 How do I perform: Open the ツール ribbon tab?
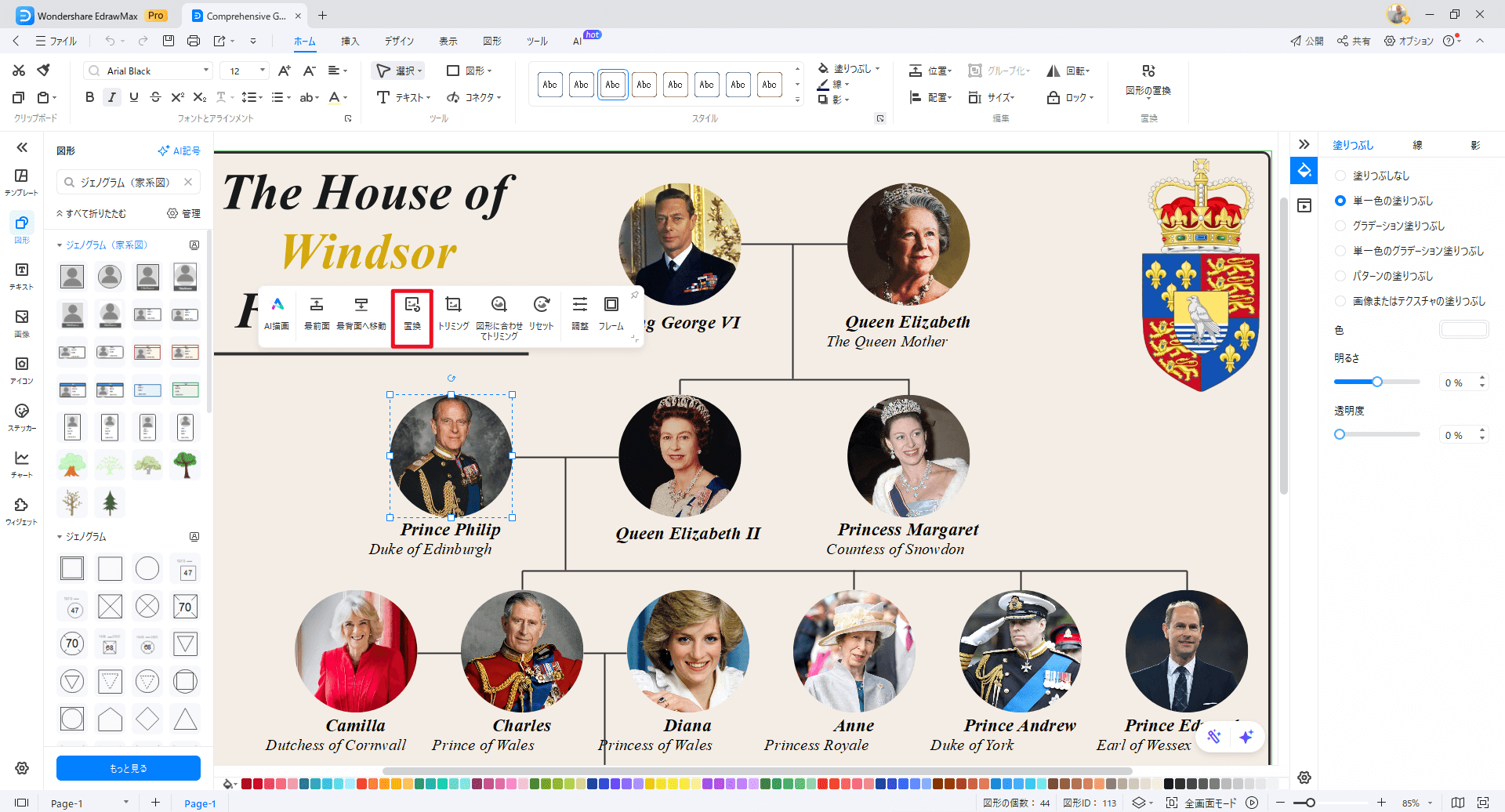tap(537, 41)
